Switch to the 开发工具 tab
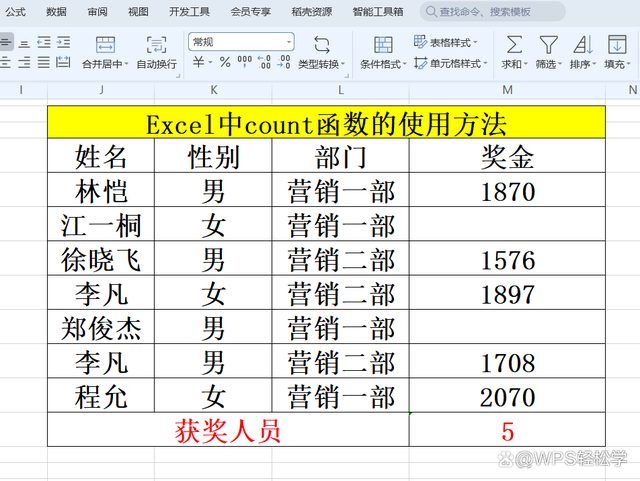640x481 pixels. 189,12
